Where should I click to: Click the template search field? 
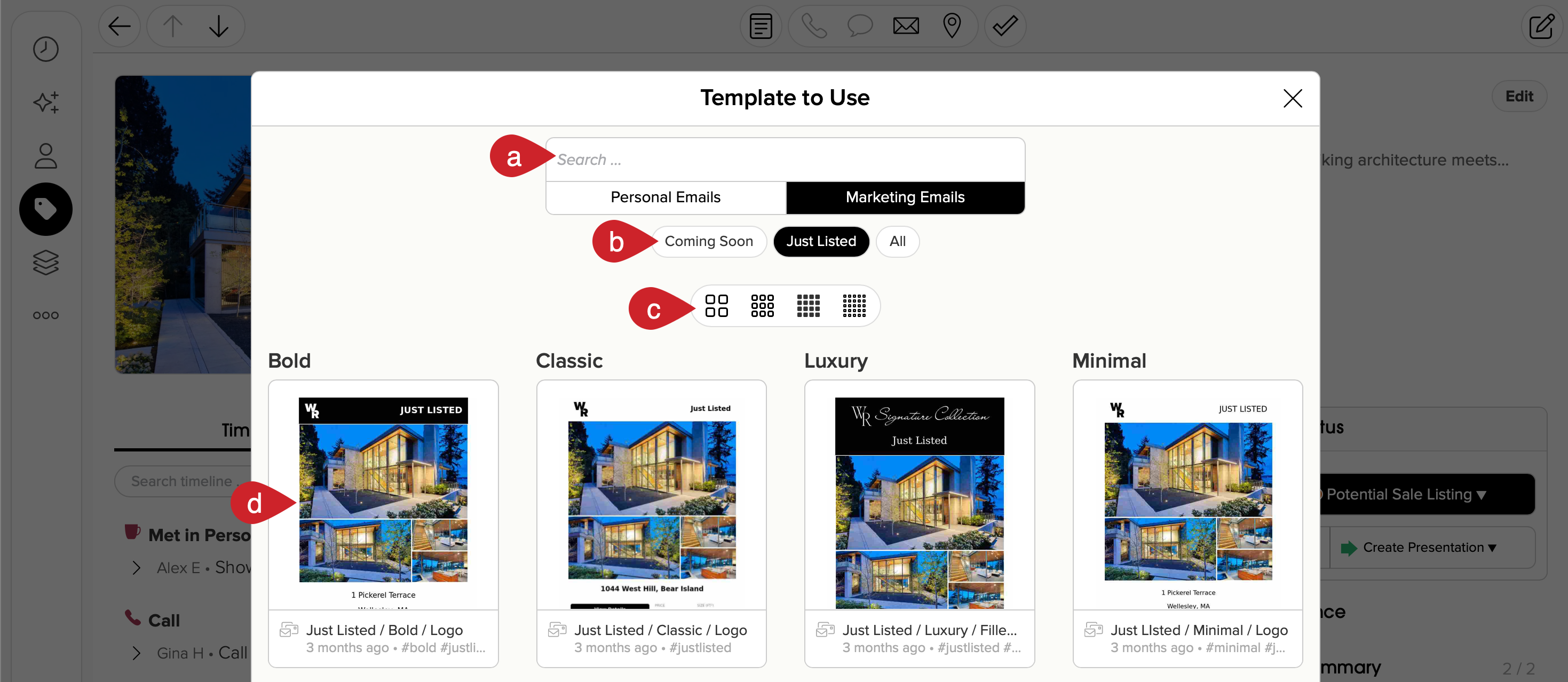coord(785,160)
